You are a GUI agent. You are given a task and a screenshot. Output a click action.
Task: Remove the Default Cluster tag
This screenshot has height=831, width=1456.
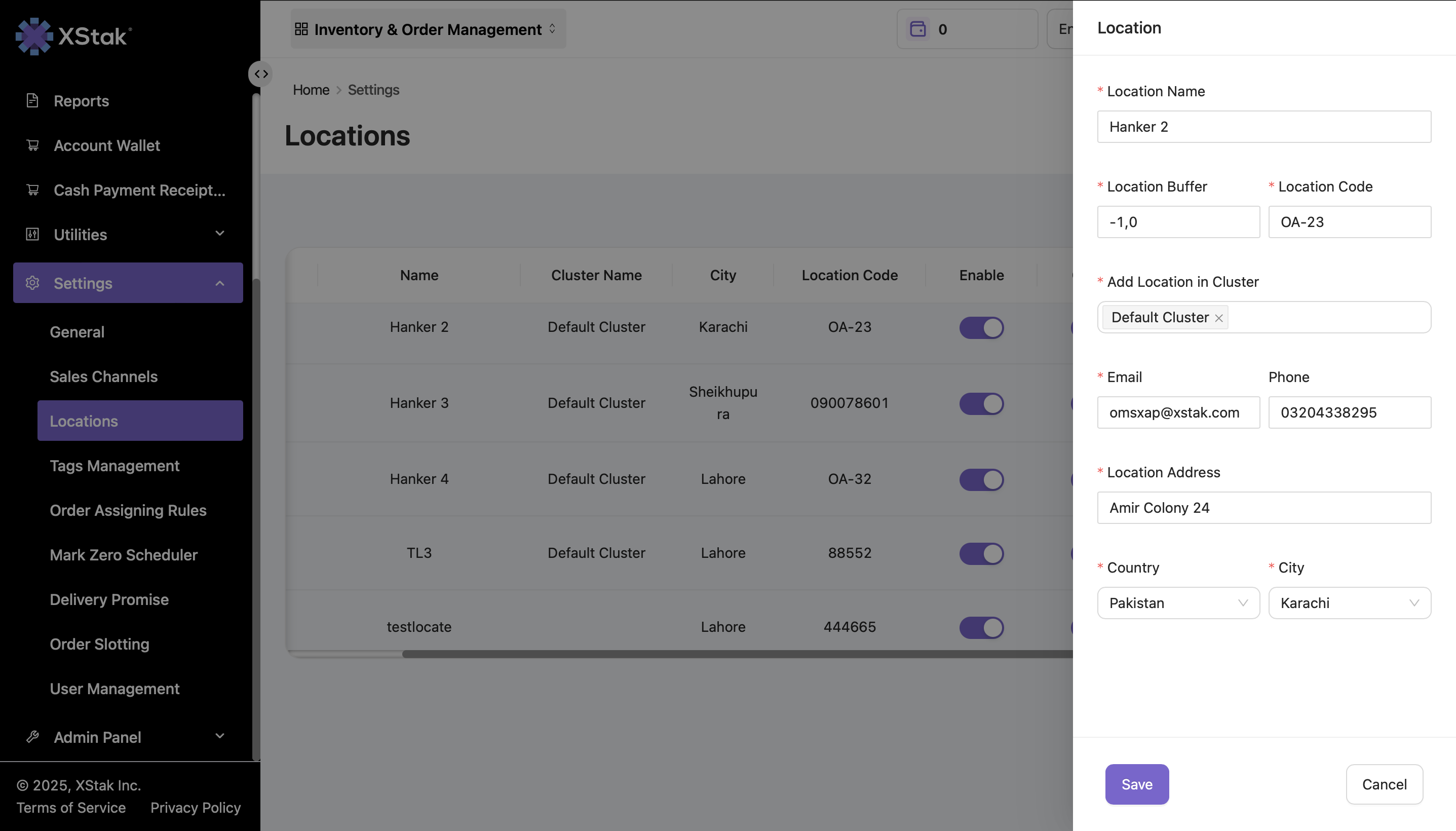tap(1219, 318)
